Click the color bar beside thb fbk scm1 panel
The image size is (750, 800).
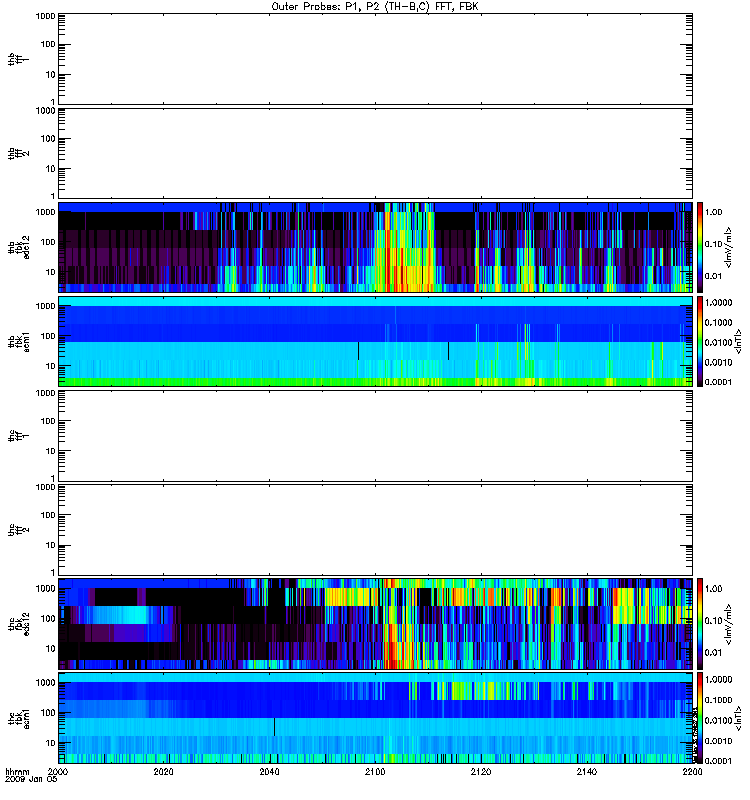point(700,341)
